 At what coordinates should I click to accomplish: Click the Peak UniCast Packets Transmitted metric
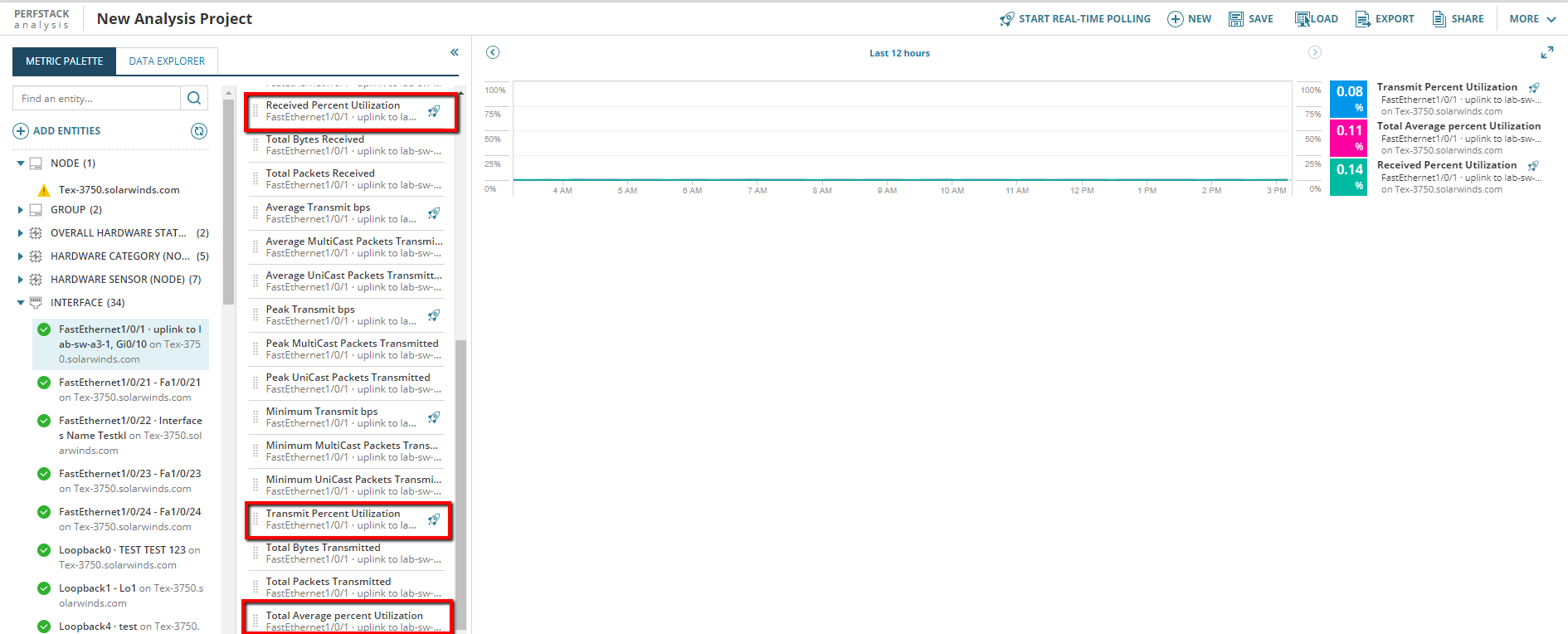[x=347, y=383]
